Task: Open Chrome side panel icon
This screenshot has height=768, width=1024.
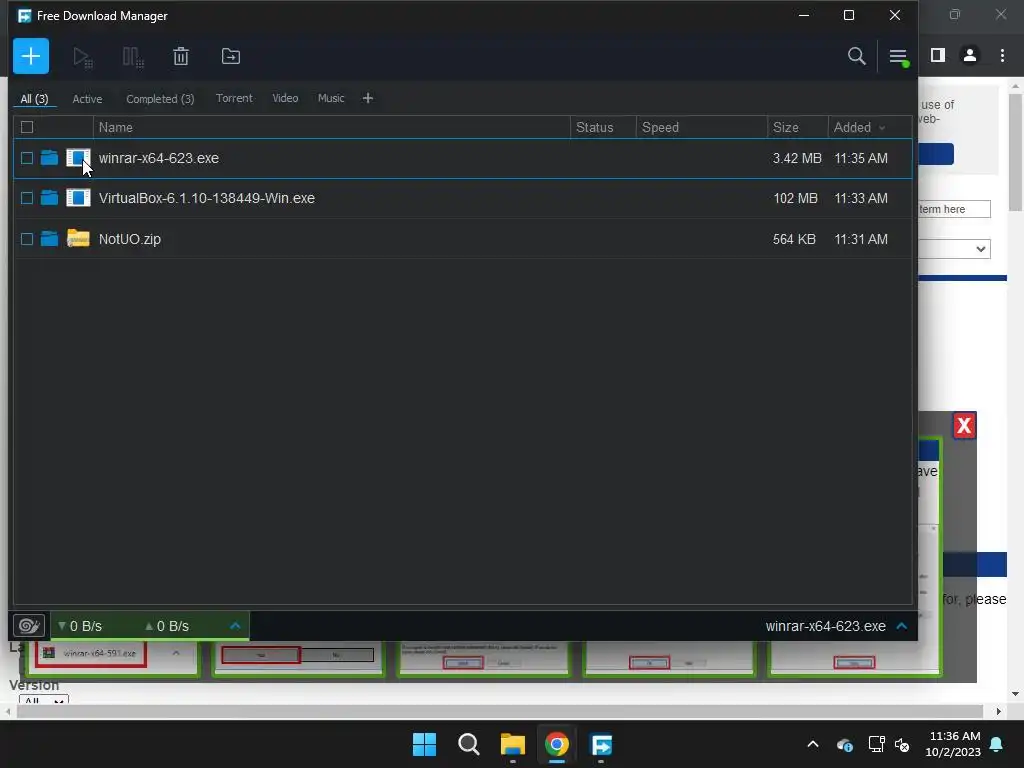Action: [937, 56]
